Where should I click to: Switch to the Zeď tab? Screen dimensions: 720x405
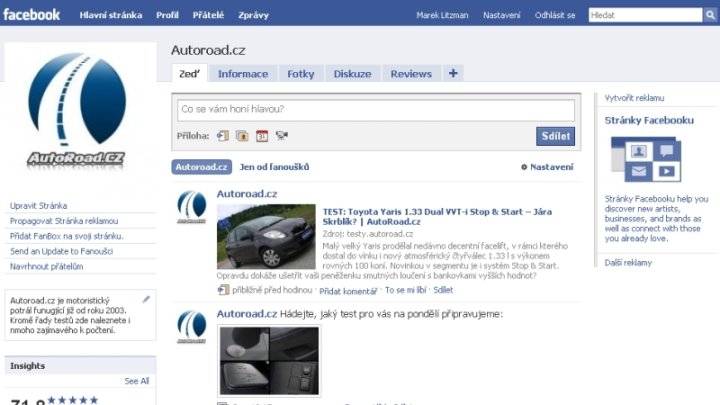coord(189,74)
